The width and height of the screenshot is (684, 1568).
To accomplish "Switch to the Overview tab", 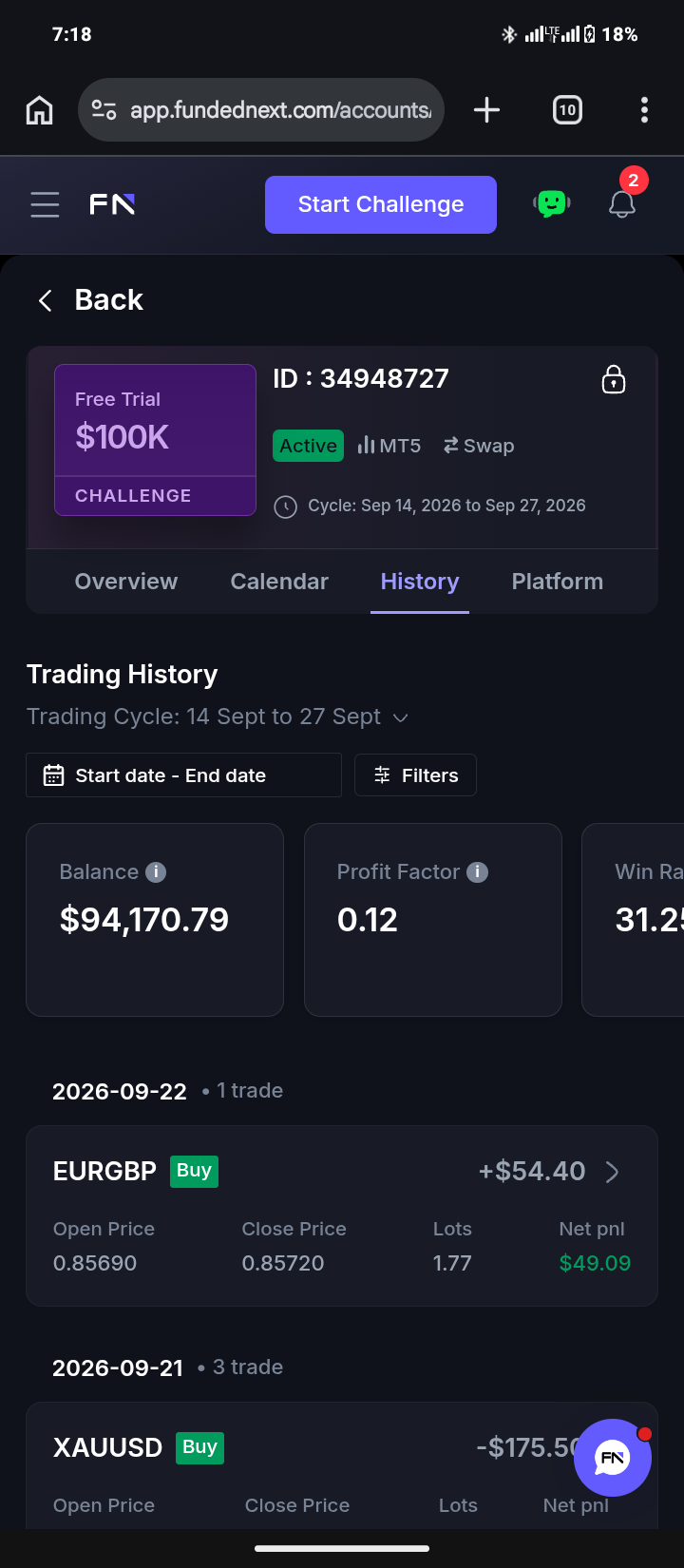I will 126,582.
